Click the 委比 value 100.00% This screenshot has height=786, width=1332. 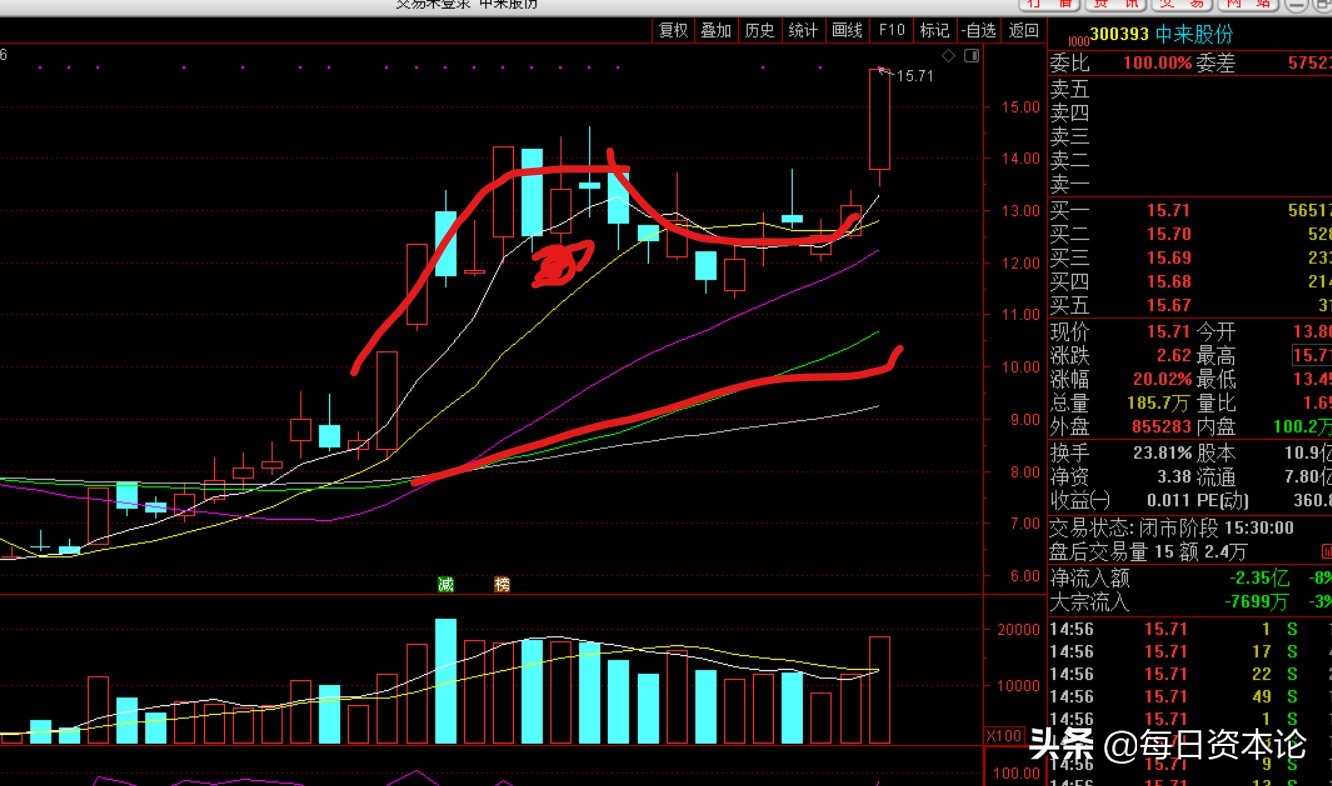pyautogui.click(x=1157, y=63)
